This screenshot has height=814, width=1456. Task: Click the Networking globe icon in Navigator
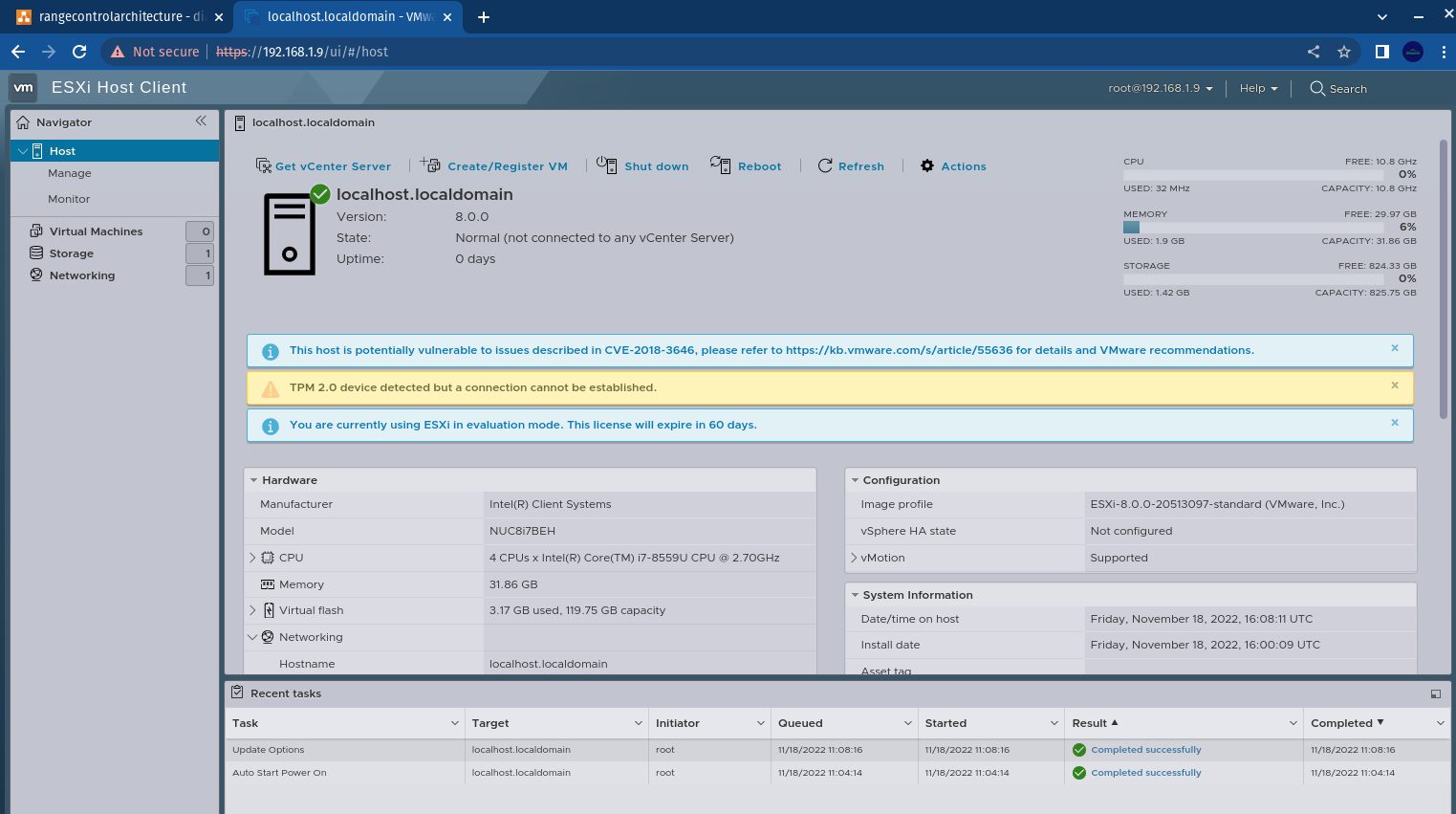point(36,275)
